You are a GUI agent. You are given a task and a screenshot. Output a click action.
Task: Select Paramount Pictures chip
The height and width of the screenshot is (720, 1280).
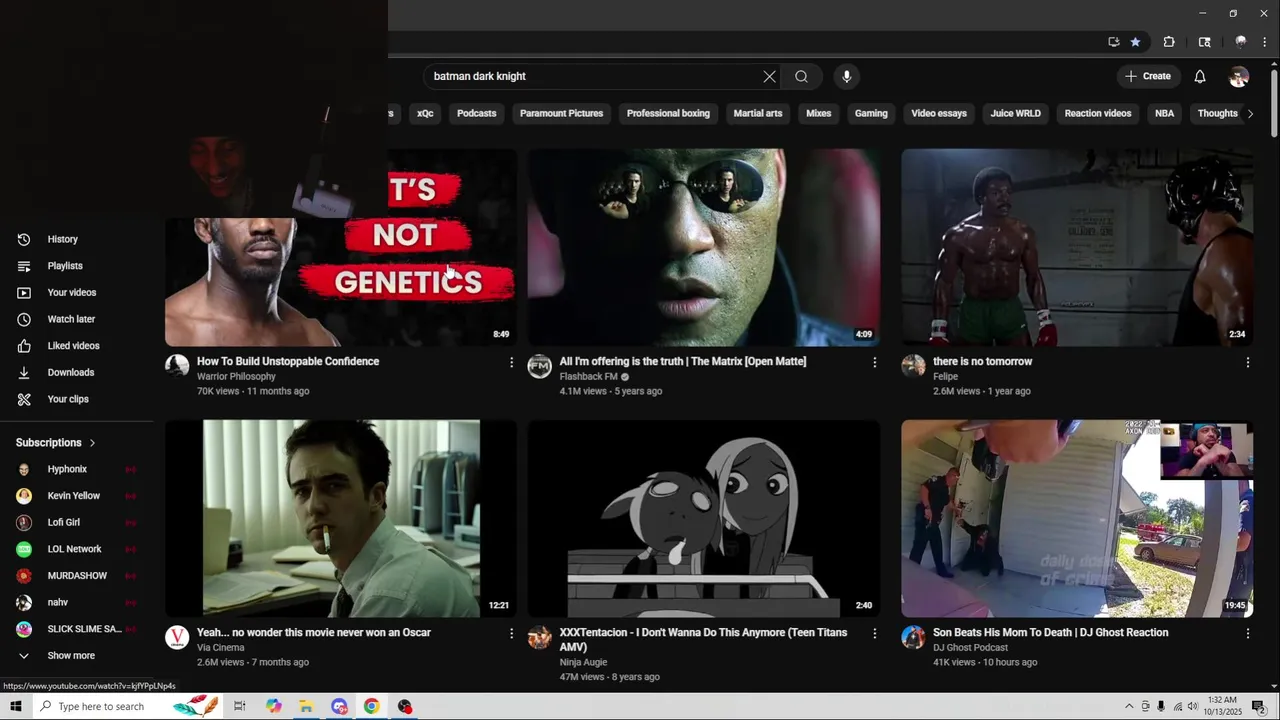coord(561,114)
